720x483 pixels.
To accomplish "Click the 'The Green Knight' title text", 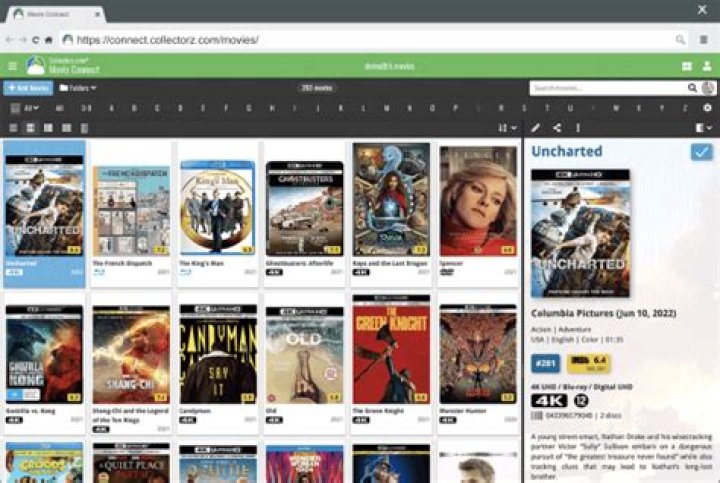I will pyautogui.click(x=378, y=411).
